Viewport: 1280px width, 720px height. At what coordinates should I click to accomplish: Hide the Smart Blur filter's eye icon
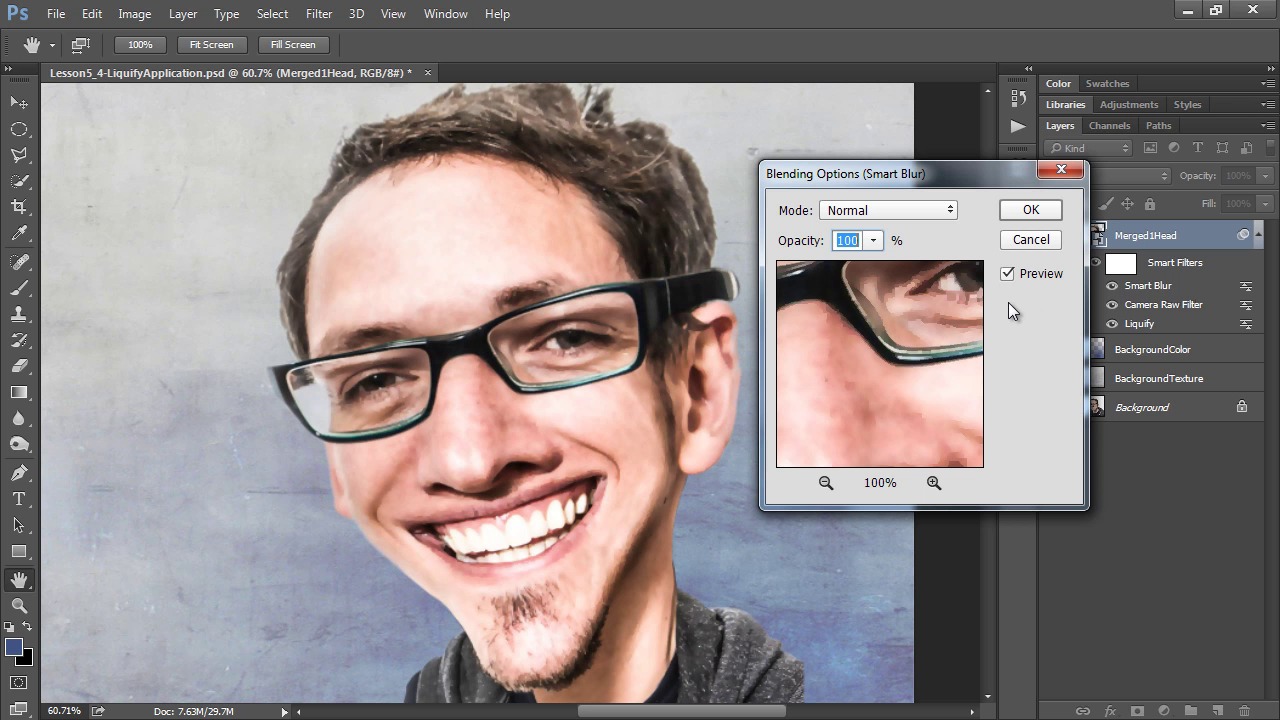point(1112,286)
